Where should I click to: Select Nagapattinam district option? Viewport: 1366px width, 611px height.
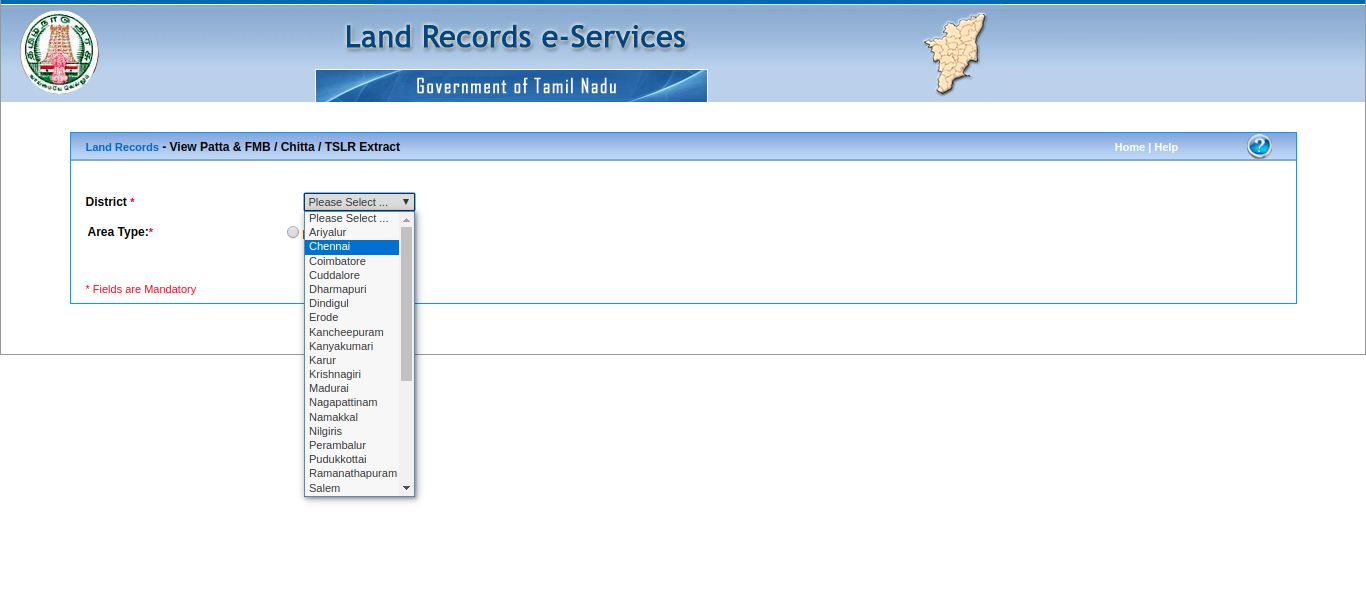pos(352,402)
